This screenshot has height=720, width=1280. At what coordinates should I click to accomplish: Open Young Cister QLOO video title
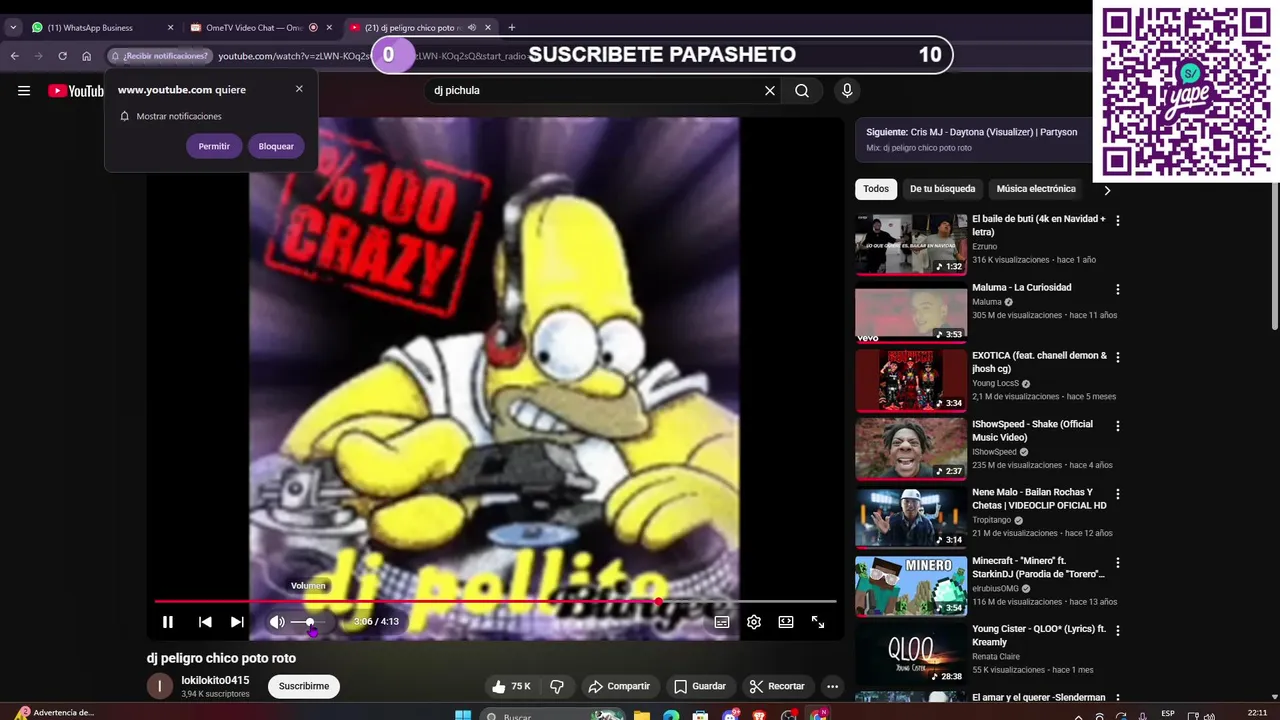tap(1039, 636)
